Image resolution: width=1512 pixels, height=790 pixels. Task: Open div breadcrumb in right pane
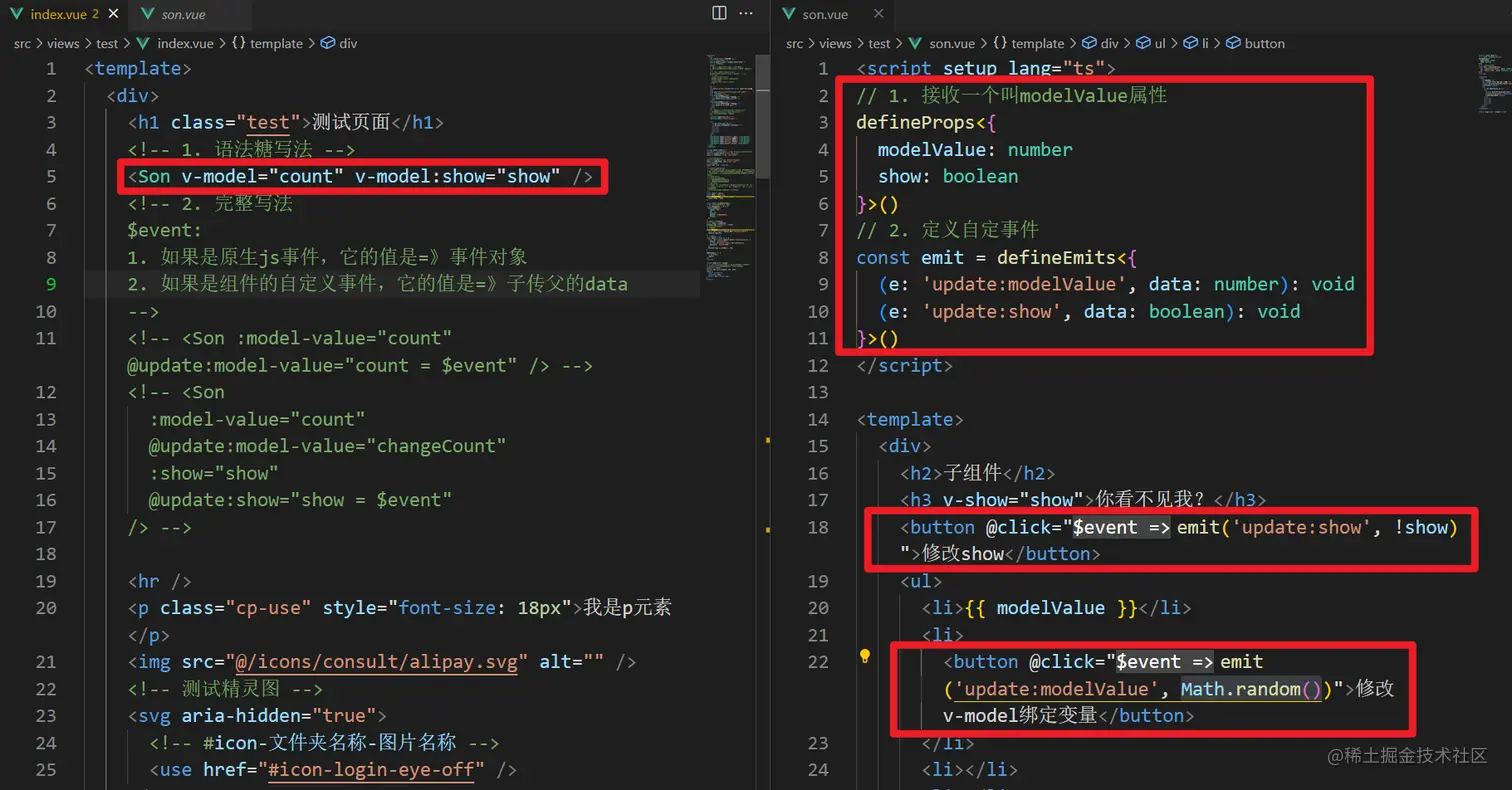[1101, 43]
